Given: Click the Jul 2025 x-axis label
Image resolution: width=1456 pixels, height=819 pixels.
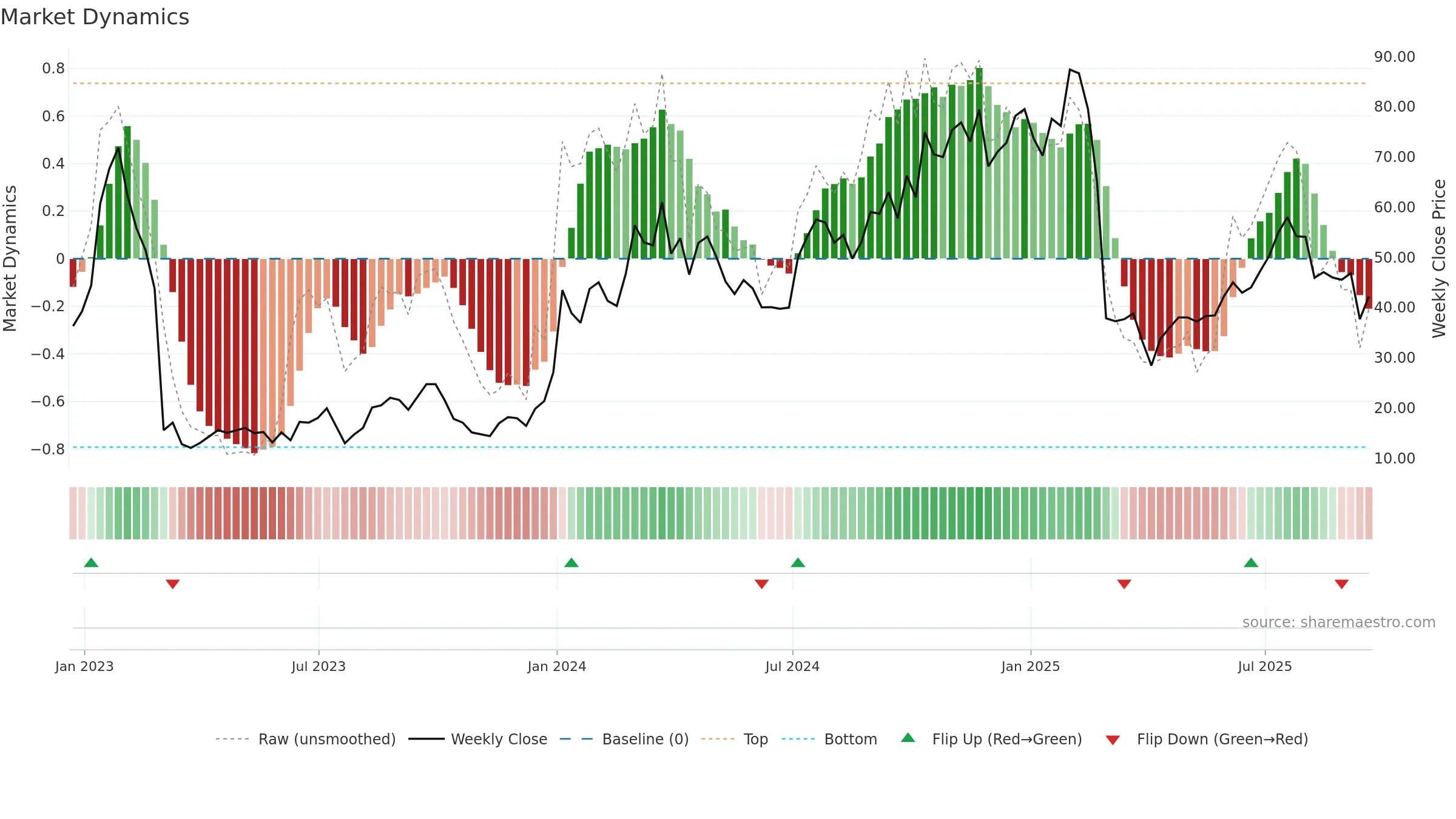Looking at the screenshot, I should (x=1265, y=666).
